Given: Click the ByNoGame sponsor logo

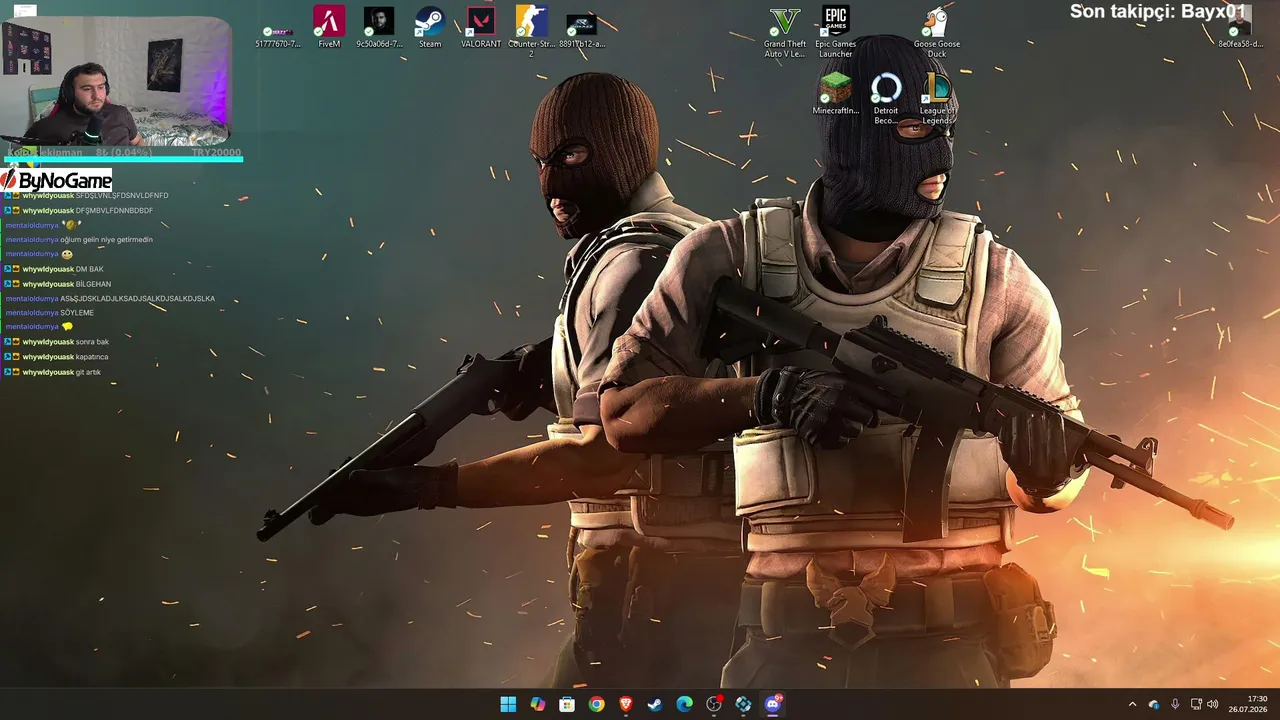Looking at the screenshot, I should point(56,181).
